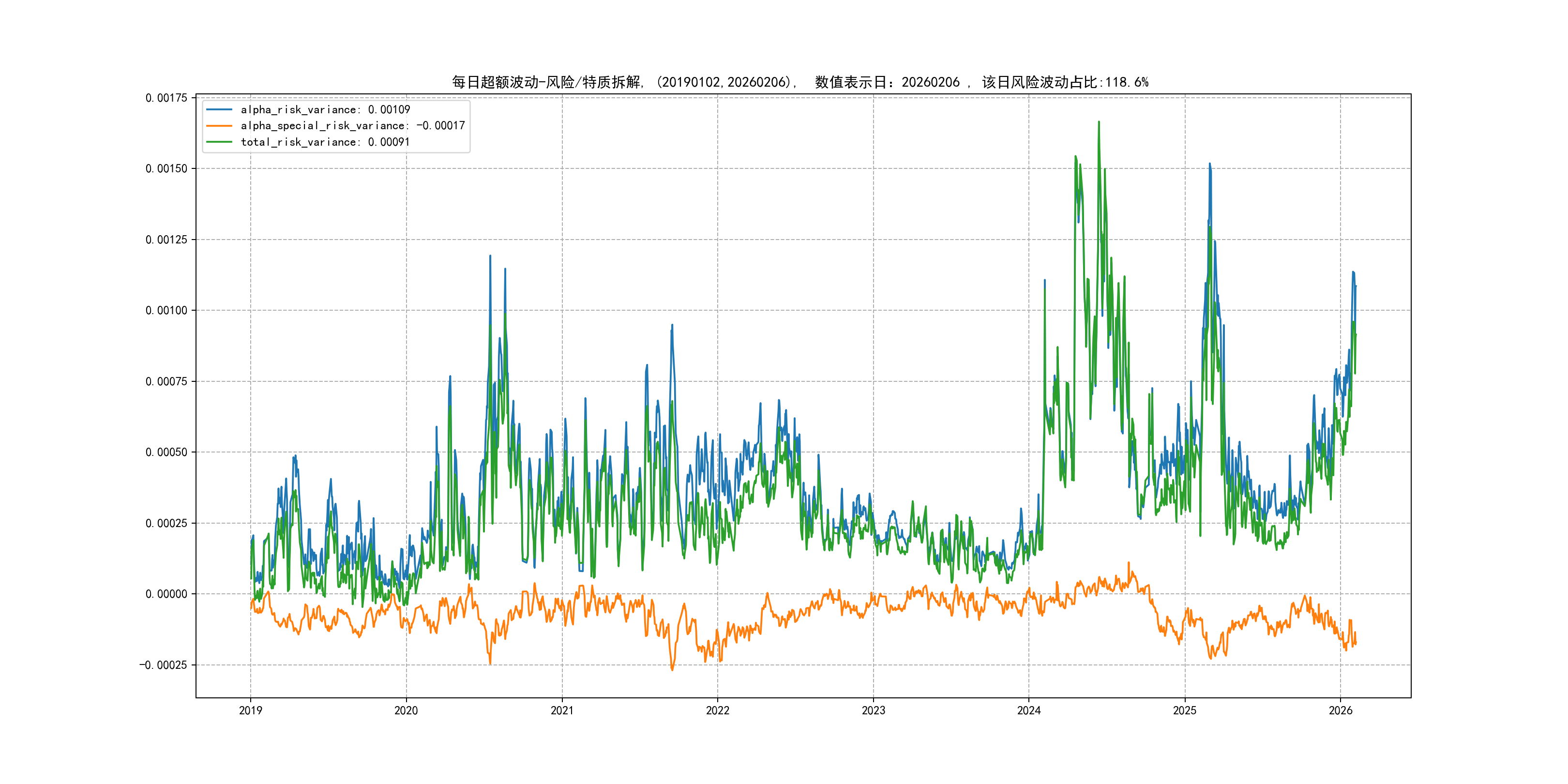Click the 2020 x-axis tick label
Screen dimensions: 1568x784
pos(406,710)
